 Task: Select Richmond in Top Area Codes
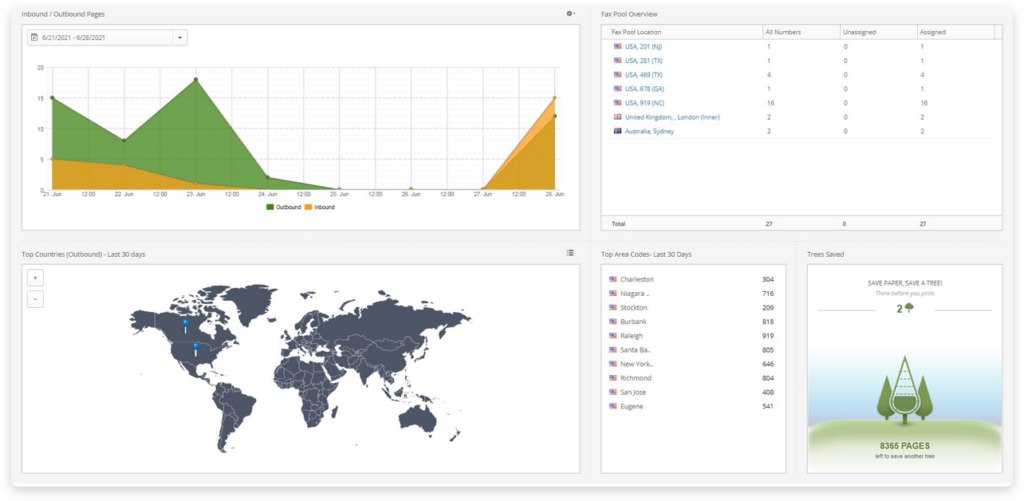pos(635,378)
